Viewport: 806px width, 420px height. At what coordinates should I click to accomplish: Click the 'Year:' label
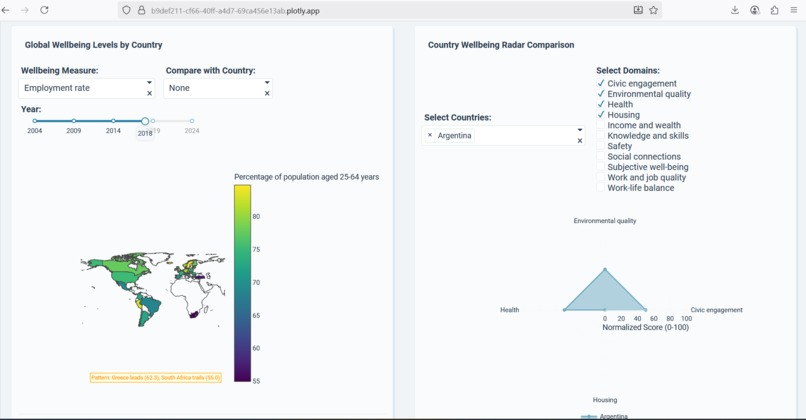(x=31, y=109)
